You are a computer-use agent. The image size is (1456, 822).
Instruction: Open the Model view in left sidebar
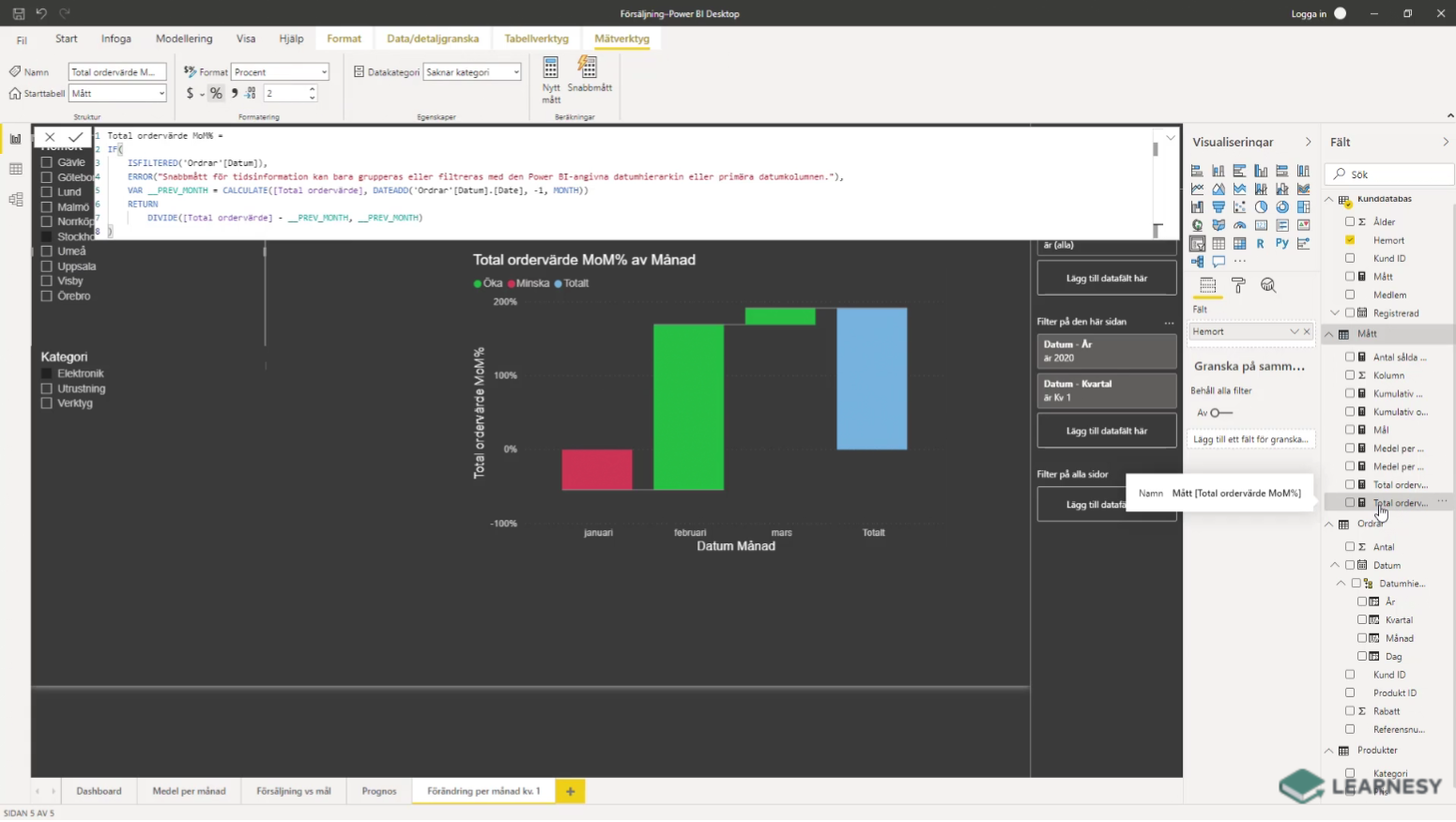15,199
